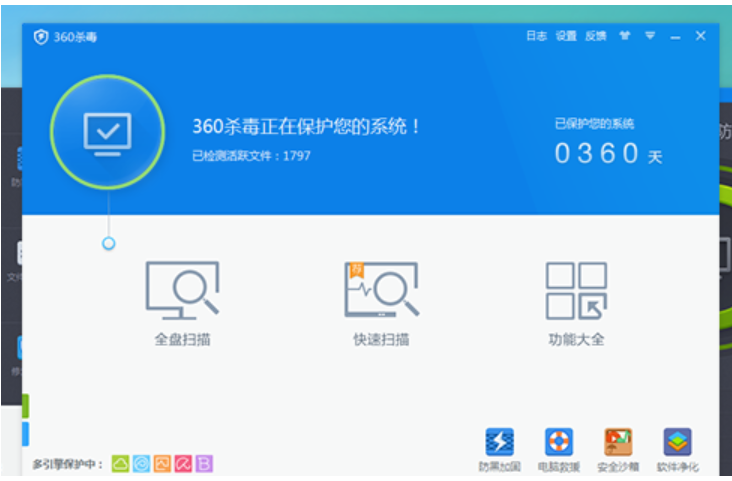
Task: Open the log (日志) menu
Action: click(537, 36)
